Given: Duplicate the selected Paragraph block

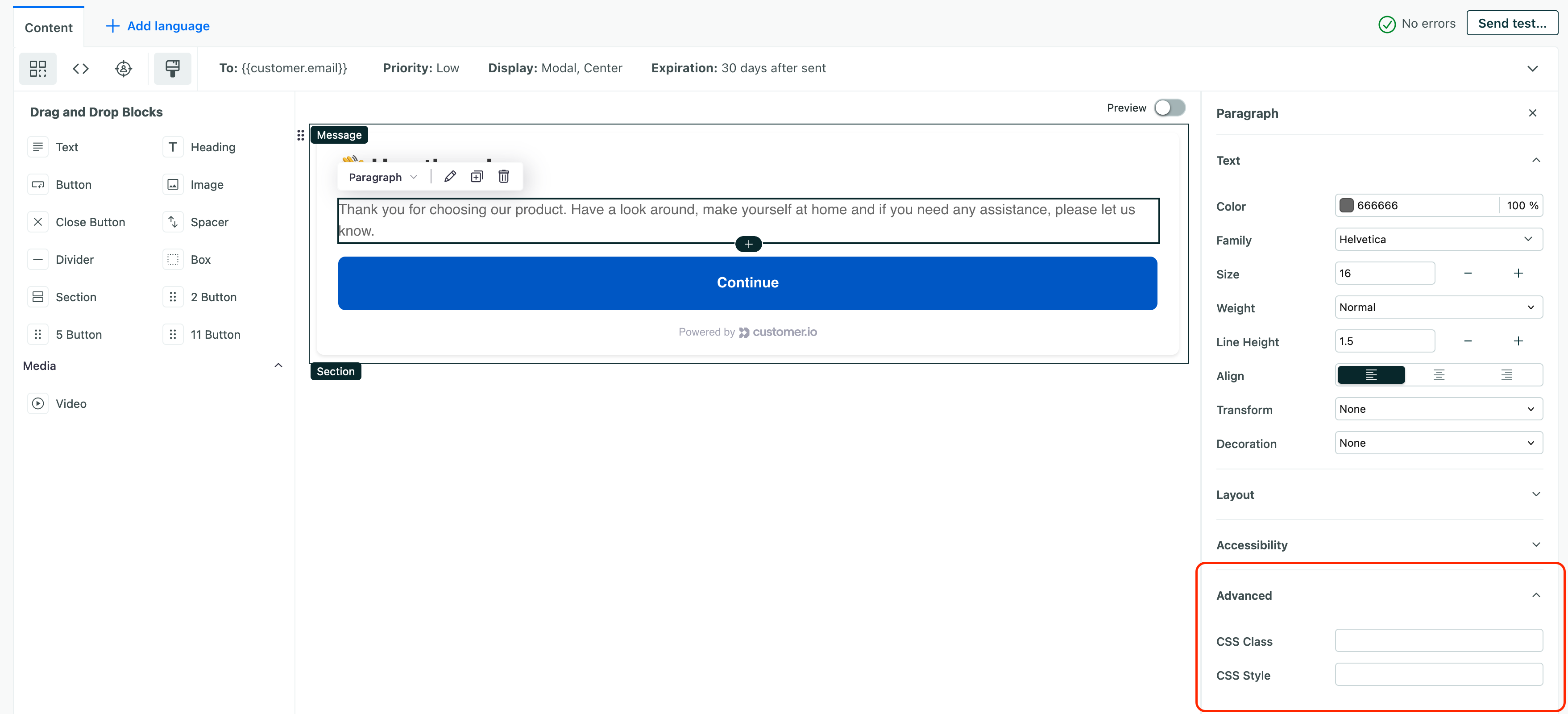Looking at the screenshot, I should [477, 177].
